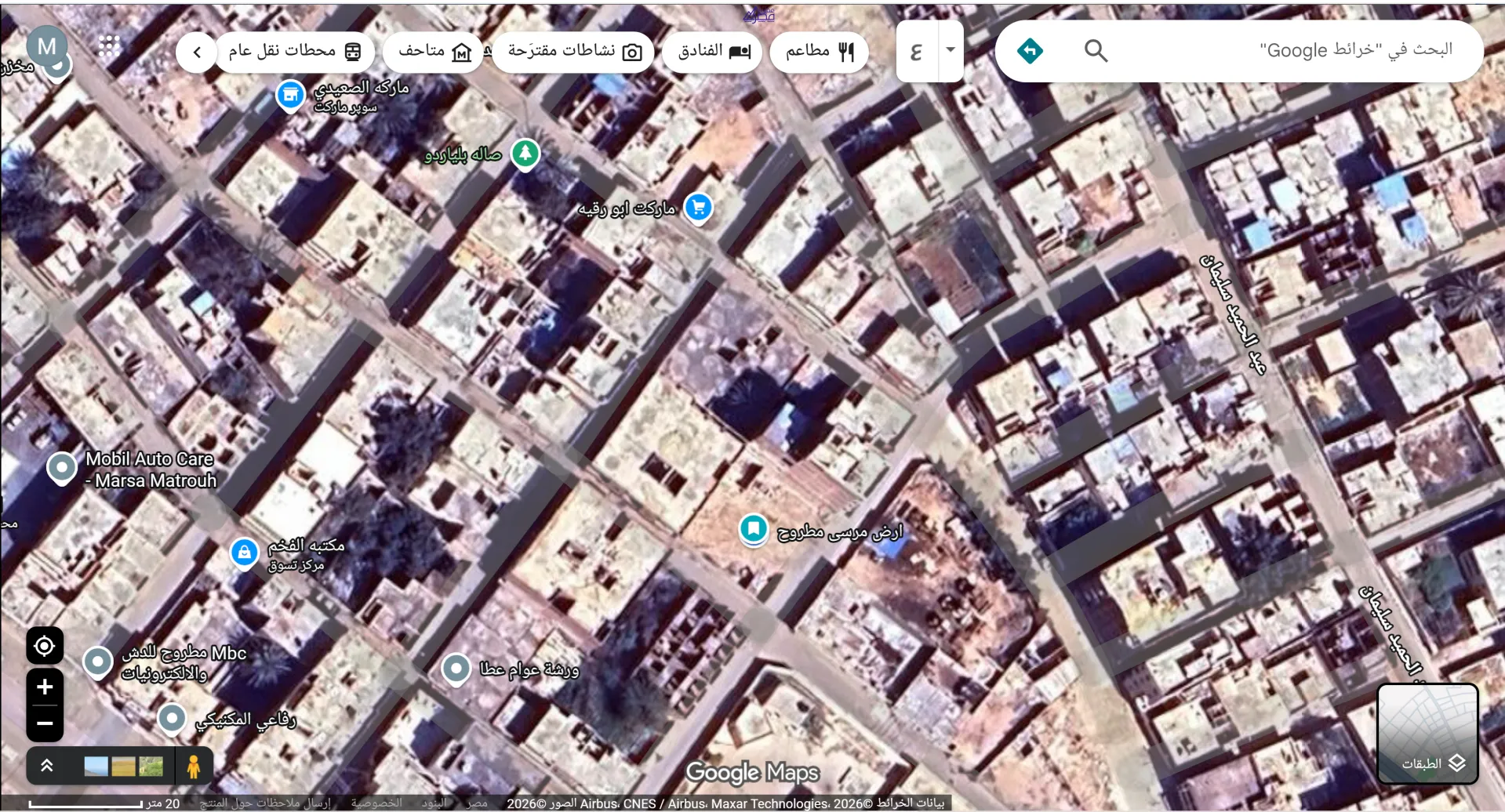Screen dimensions: 1505x812
Task: Select the الفنادق hotels chip
Action: pos(712,52)
